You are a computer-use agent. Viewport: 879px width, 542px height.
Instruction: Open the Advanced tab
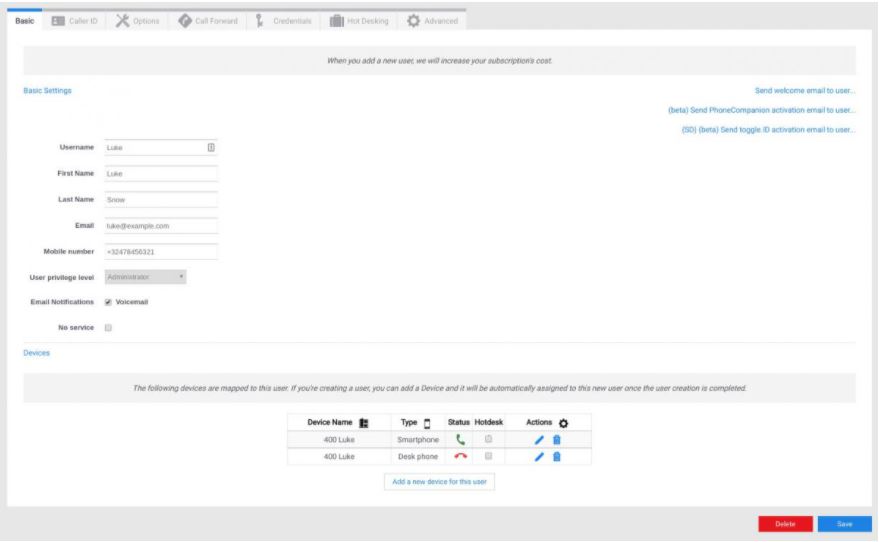point(434,20)
